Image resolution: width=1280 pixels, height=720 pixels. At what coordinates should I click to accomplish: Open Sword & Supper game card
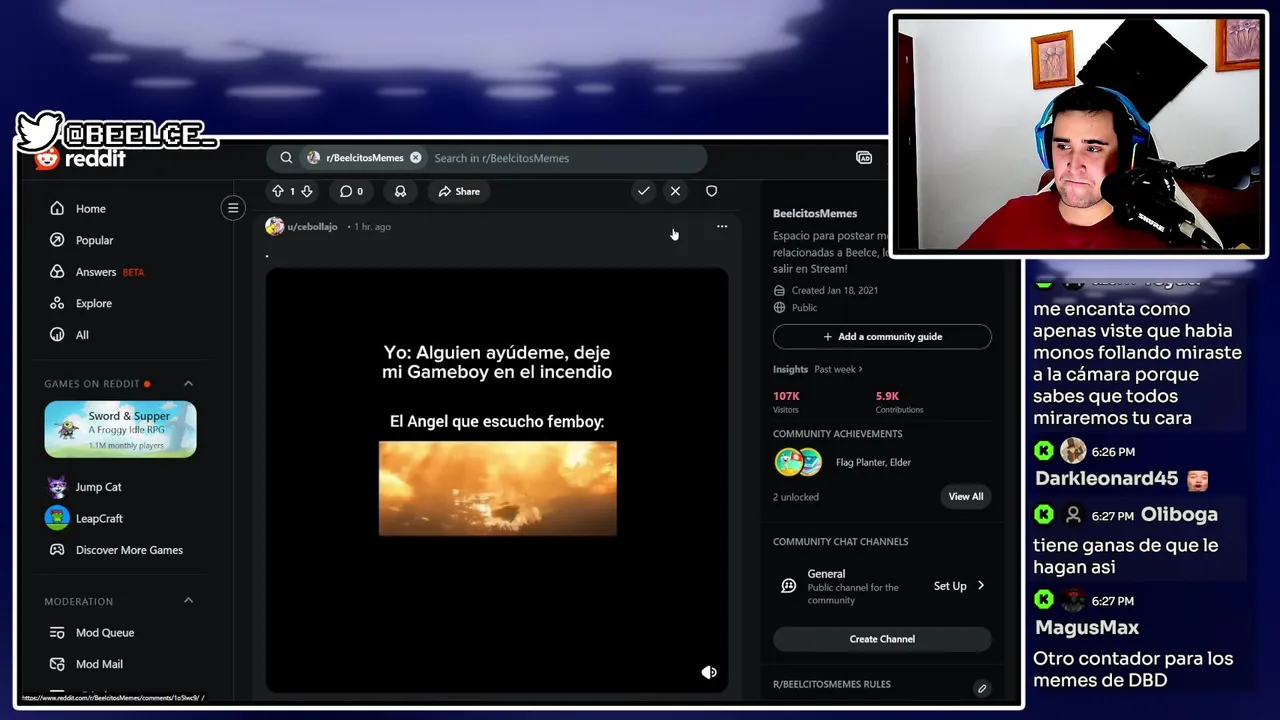pos(120,429)
